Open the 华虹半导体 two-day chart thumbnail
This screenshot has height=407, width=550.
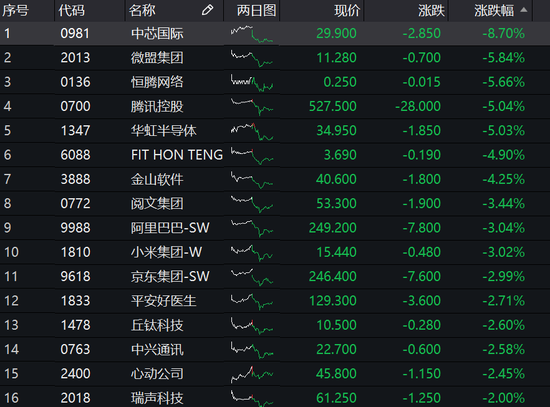(x=251, y=131)
